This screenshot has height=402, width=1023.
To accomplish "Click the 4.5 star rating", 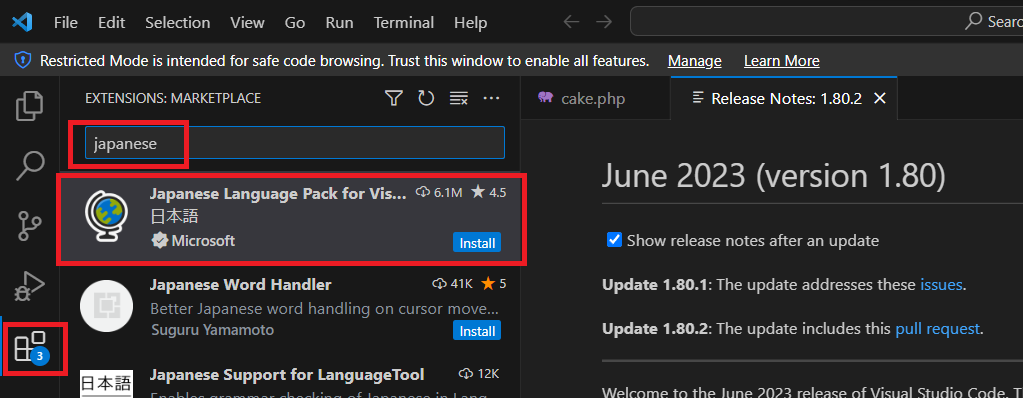I will [489, 193].
